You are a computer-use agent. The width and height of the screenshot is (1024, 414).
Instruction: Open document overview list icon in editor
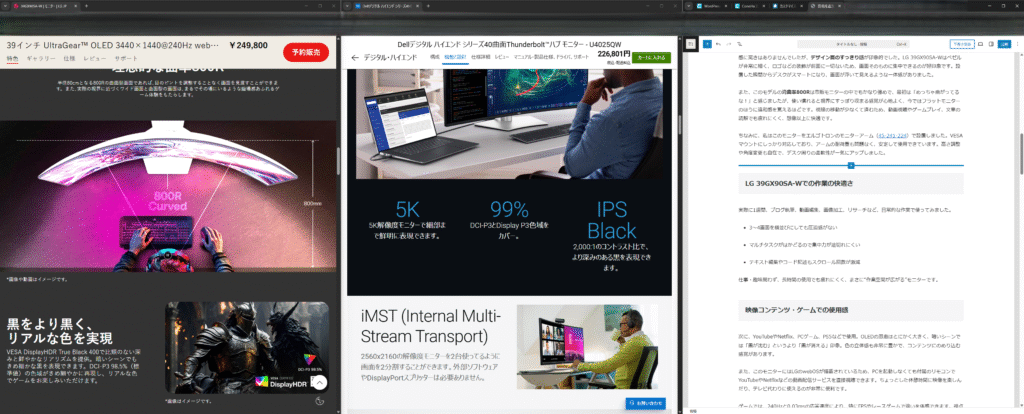click(x=739, y=44)
